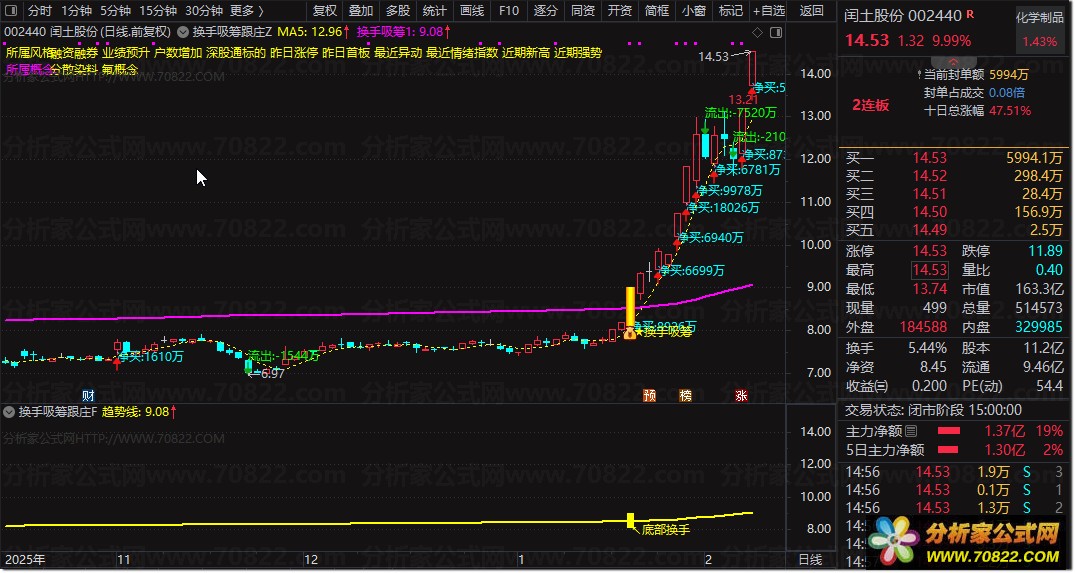Switch to the 5分钟 chart tab

tap(115, 10)
